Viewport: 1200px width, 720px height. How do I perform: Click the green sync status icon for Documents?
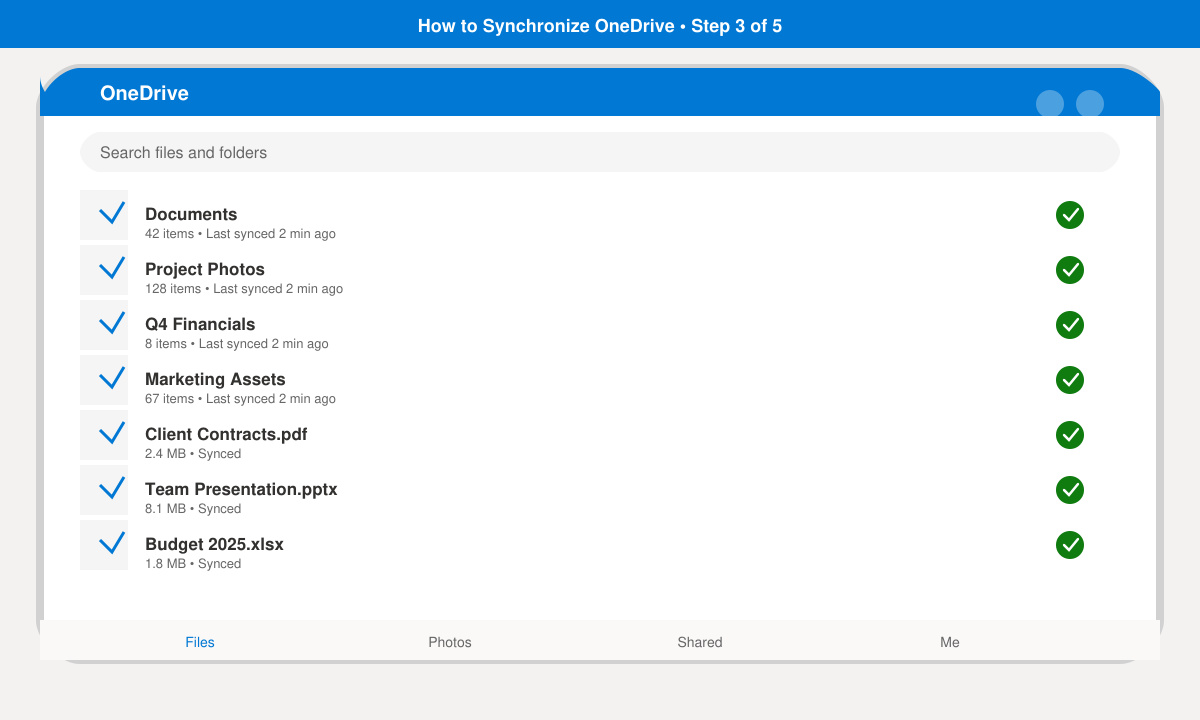(1070, 215)
